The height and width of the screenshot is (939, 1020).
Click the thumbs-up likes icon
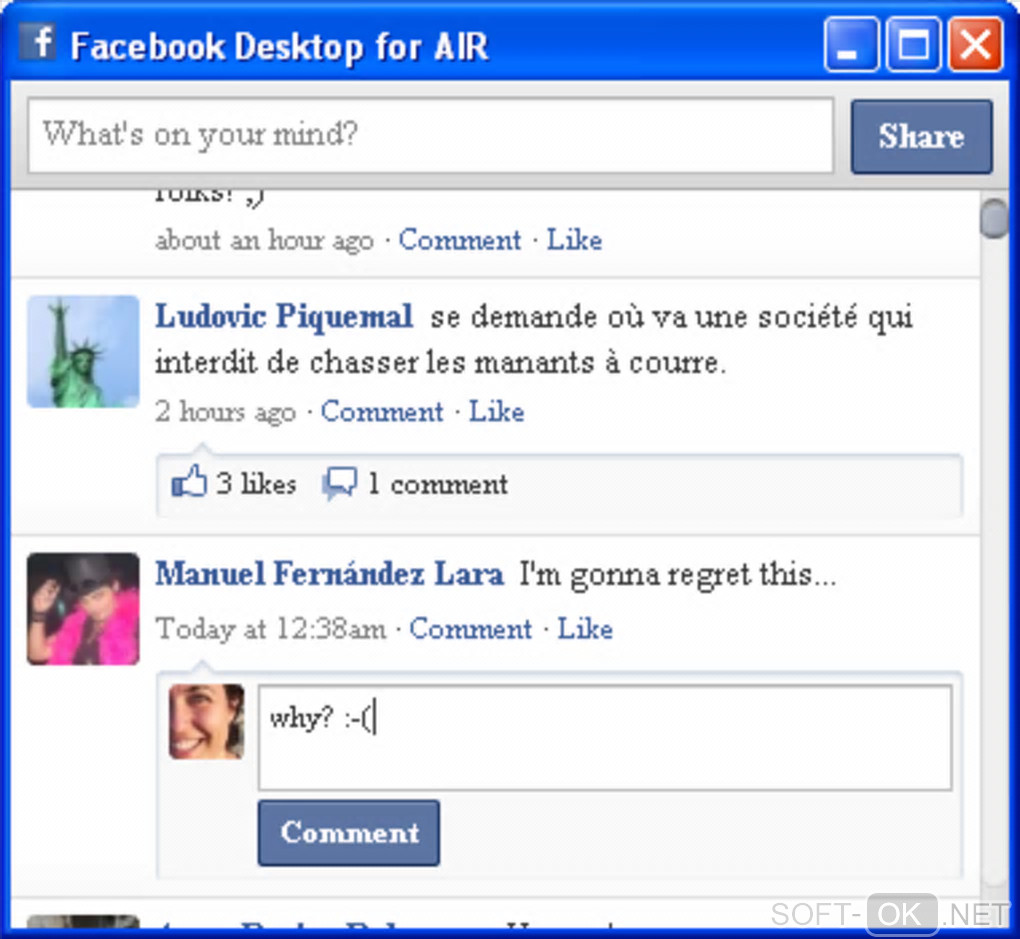tap(189, 482)
